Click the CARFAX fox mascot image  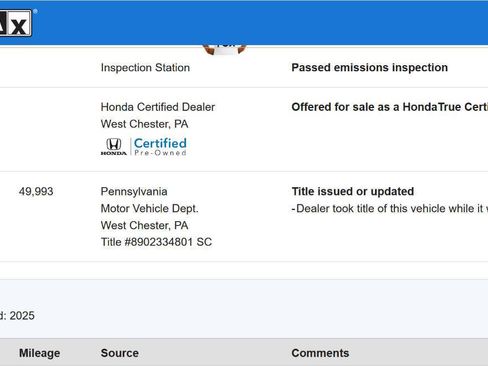(224, 49)
